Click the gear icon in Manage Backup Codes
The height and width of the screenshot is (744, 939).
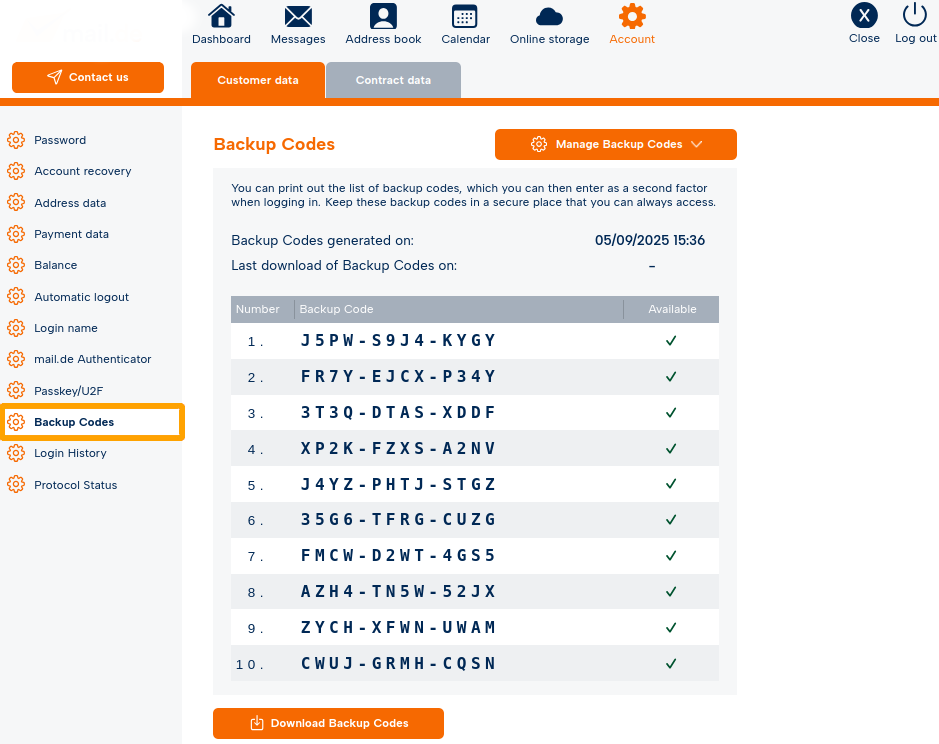pos(539,144)
